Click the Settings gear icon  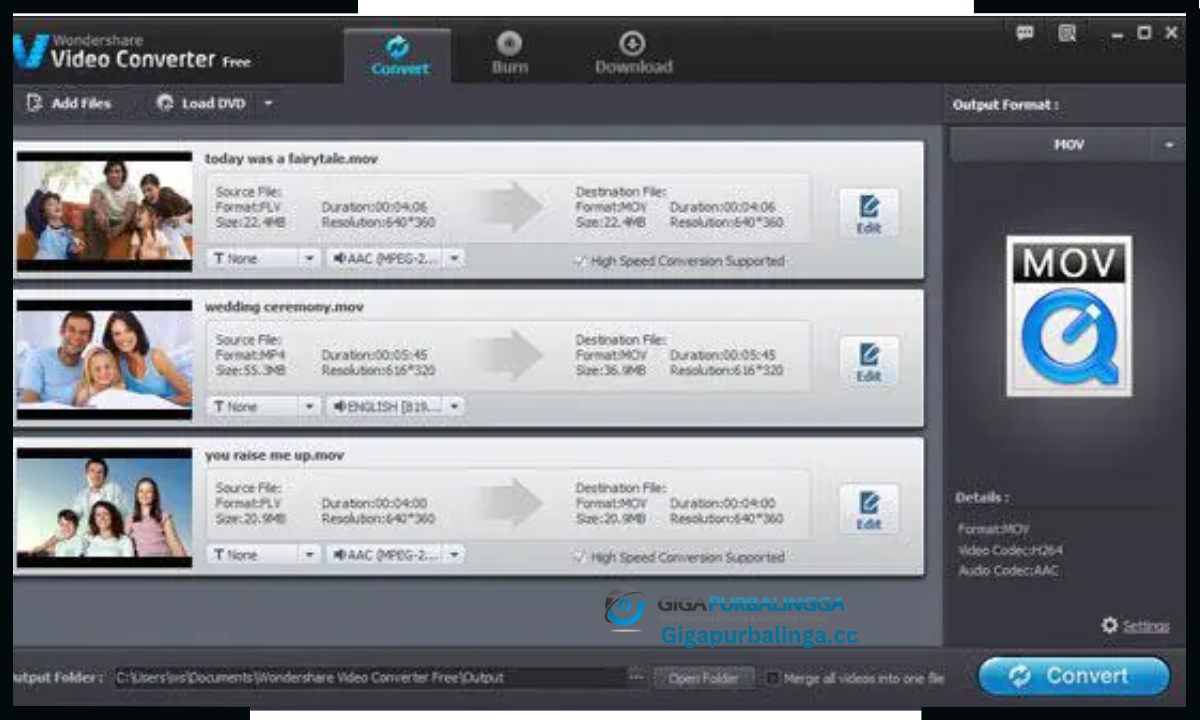click(1109, 625)
